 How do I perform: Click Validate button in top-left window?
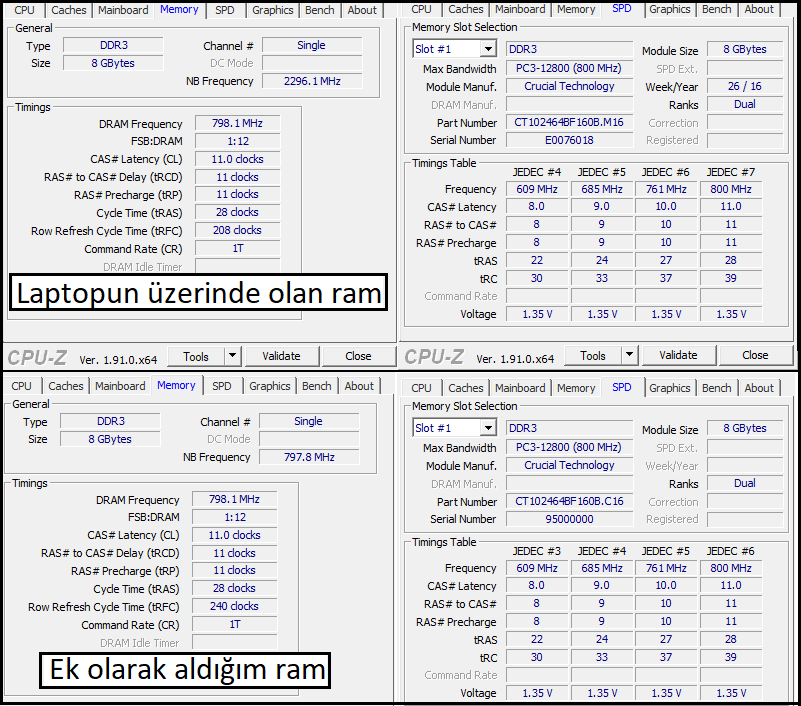pyautogui.click(x=281, y=356)
